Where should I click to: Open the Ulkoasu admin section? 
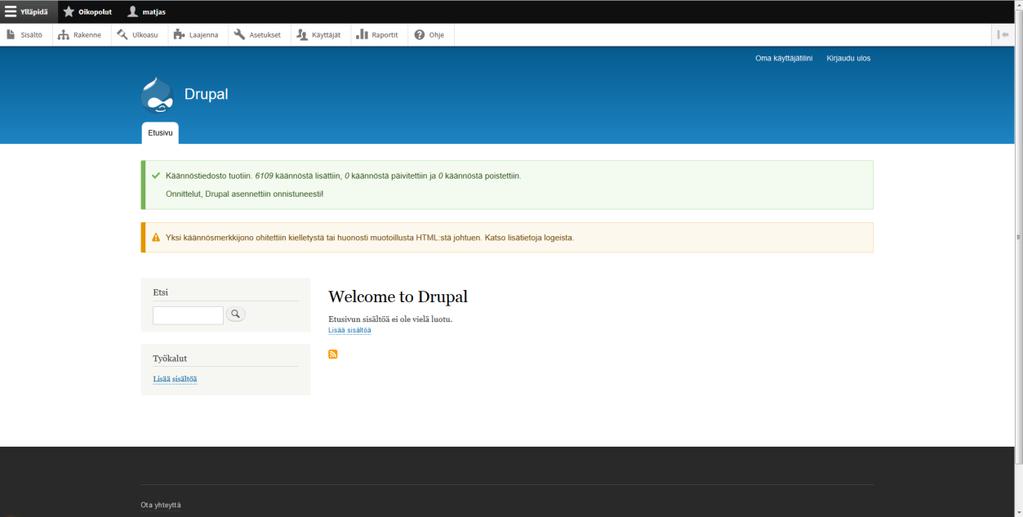pos(138,35)
